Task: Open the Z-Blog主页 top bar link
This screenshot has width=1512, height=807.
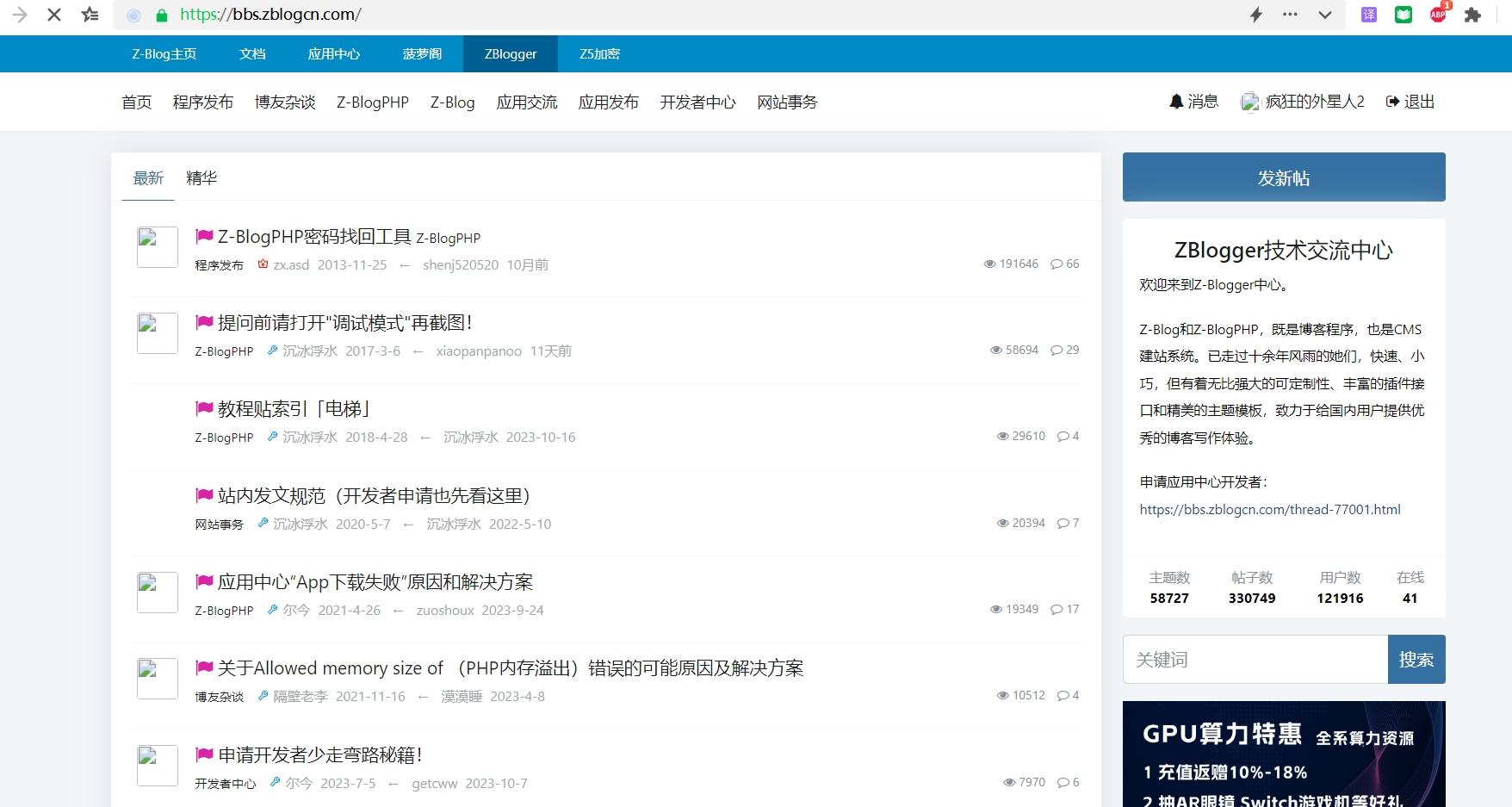Action: coord(164,54)
